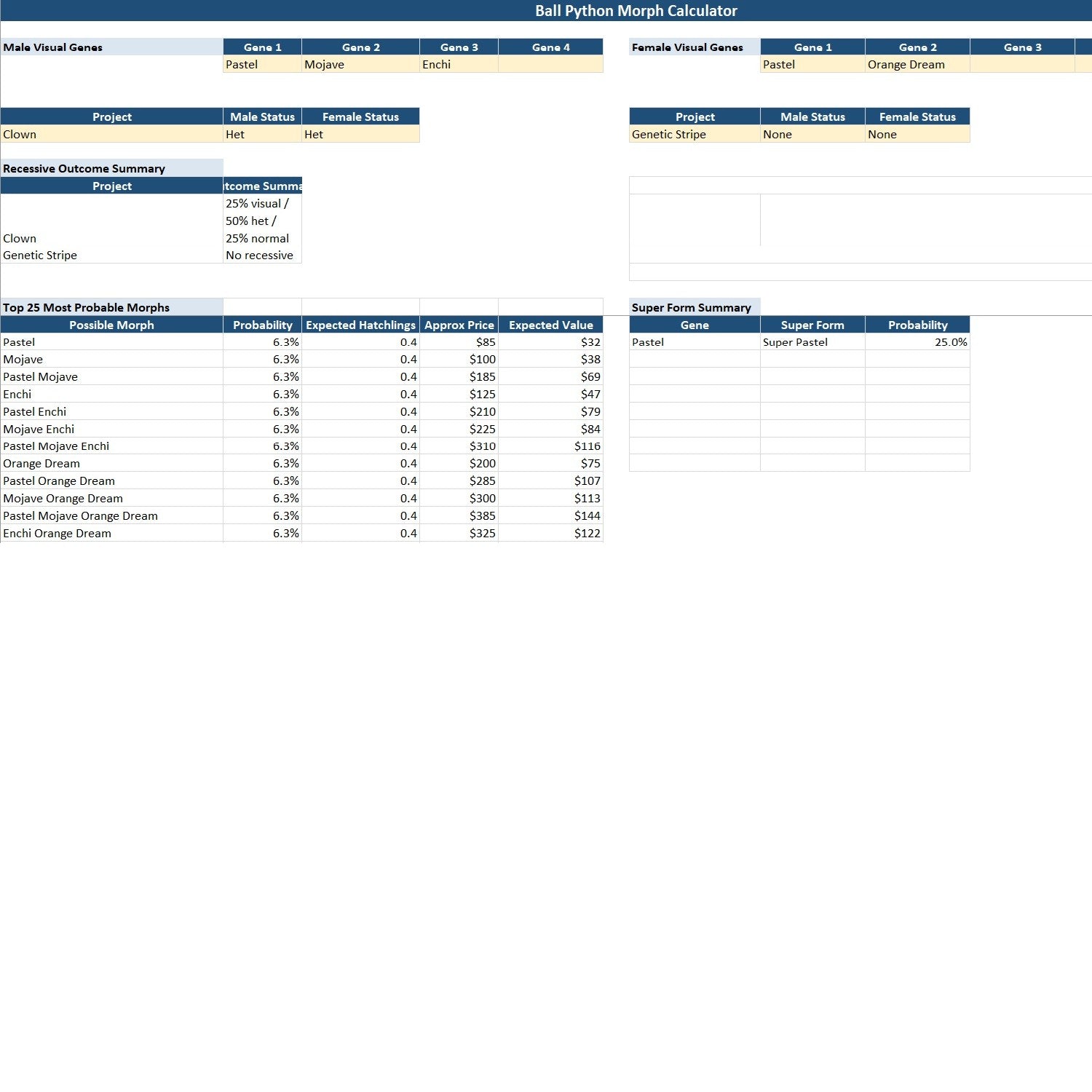Viewport: 1092px width, 1092px height.
Task: Select male Gene 3 cell 'Enchi'
Action: (459, 64)
